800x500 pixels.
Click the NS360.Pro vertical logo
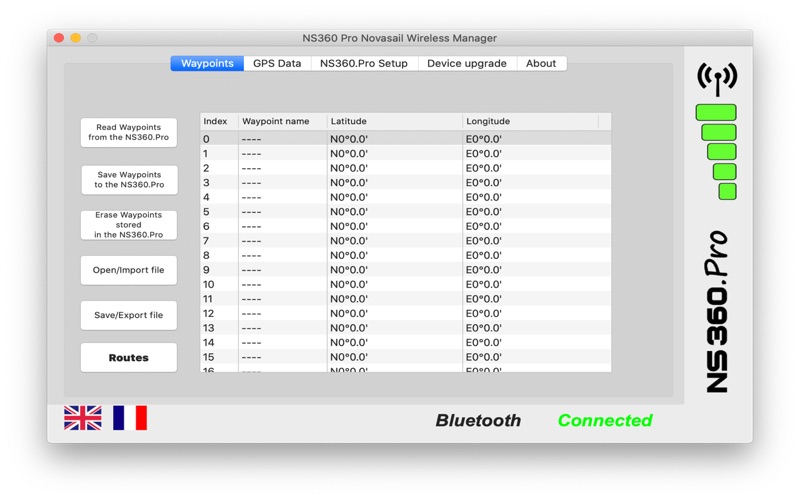(x=717, y=312)
